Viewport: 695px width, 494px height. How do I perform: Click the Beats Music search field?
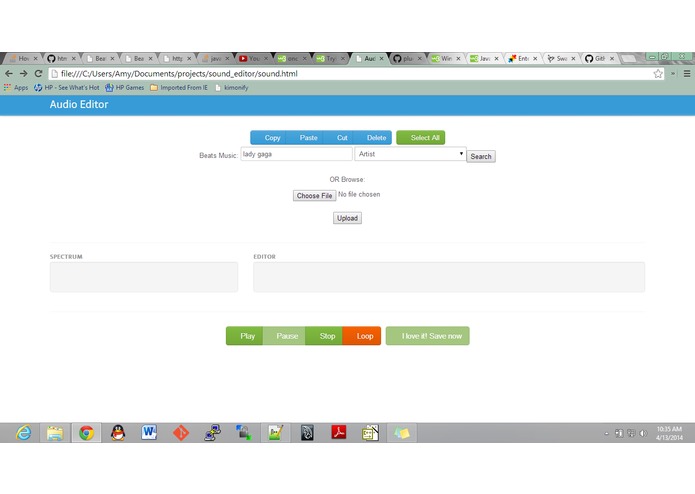tap(296, 154)
